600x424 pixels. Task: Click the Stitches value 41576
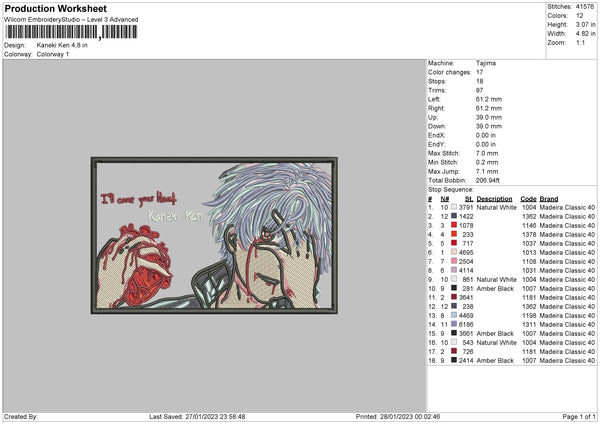tap(585, 7)
